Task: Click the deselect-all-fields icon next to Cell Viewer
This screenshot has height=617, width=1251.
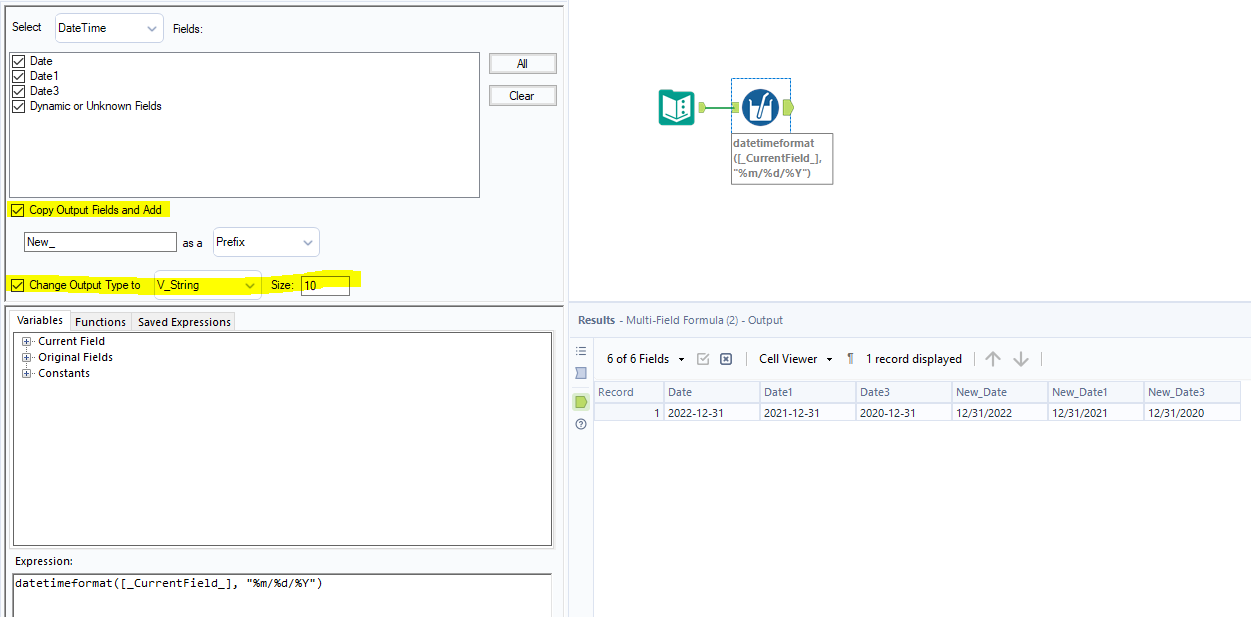Action: [x=725, y=358]
